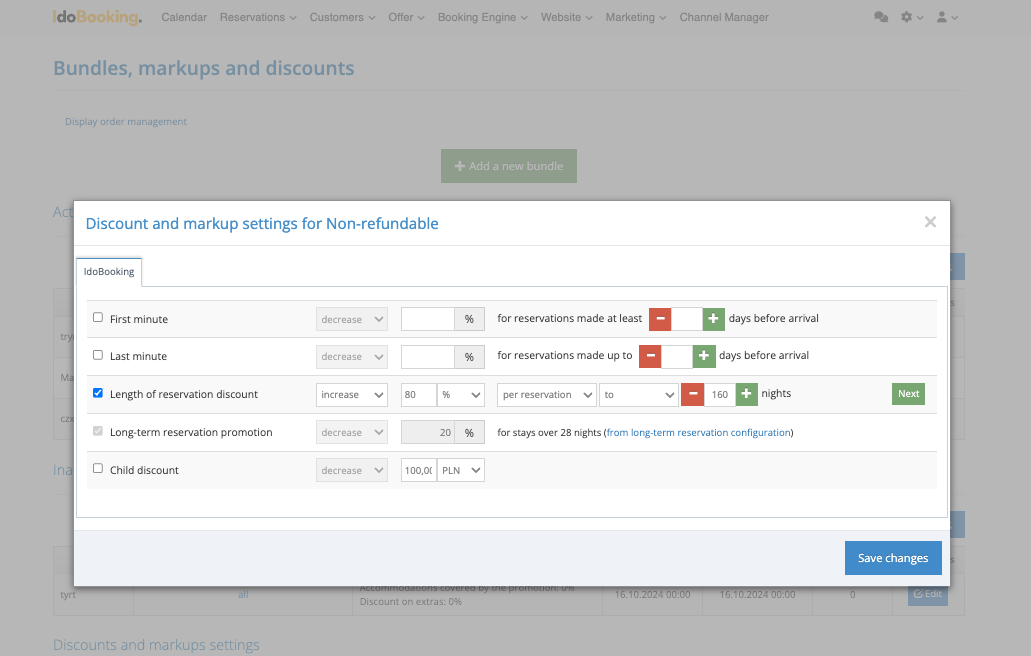The width and height of the screenshot is (1031, 656).
Task: Increase Last minute days with plus button
Action: coord(703,356)
